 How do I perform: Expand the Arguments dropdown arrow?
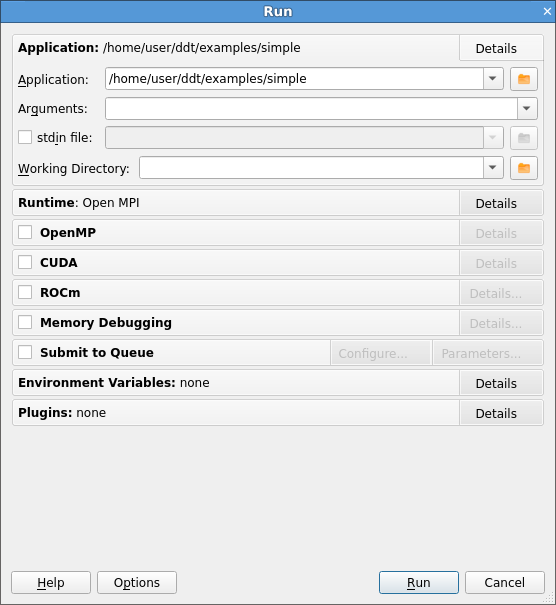point(527,108)
